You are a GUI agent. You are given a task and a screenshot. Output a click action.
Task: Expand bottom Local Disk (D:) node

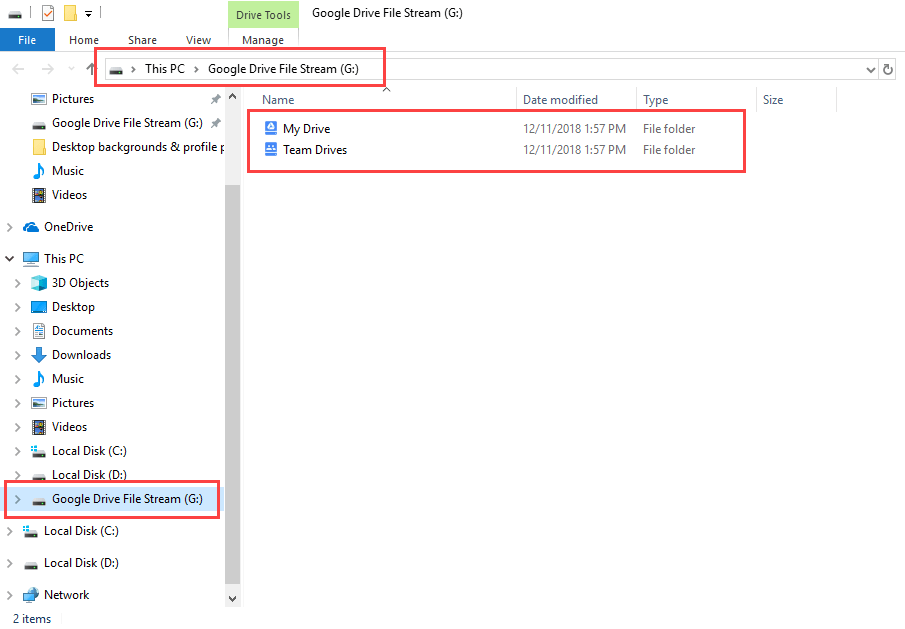pos(9,563)
